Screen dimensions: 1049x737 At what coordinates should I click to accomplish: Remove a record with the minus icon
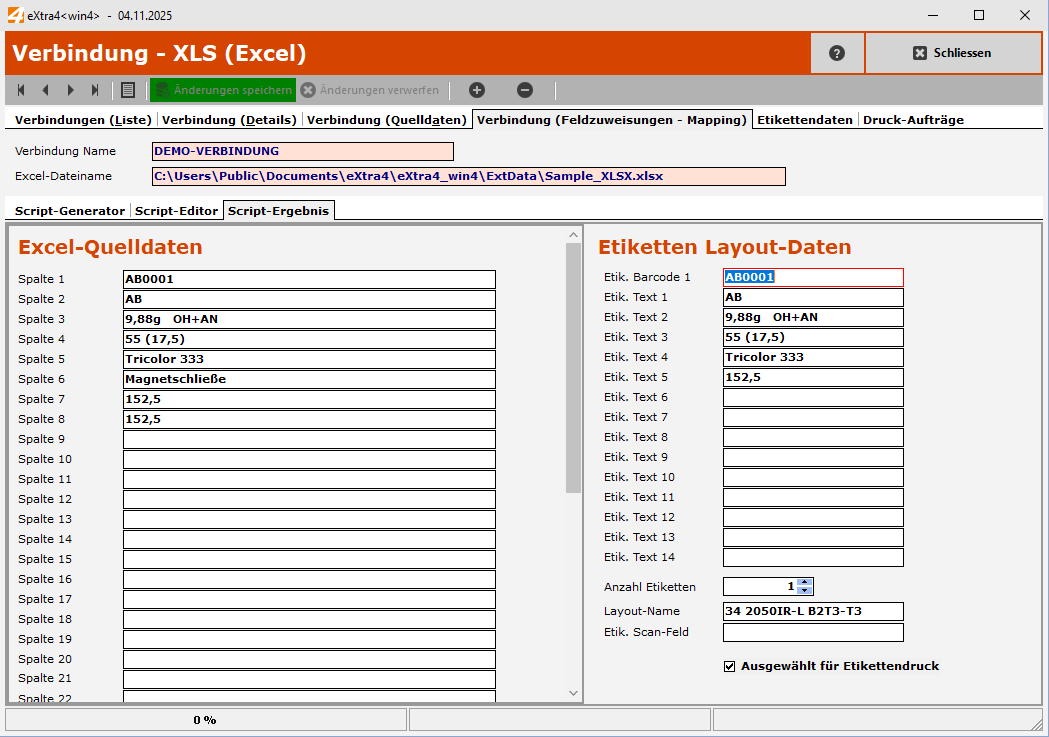[524, 89]
